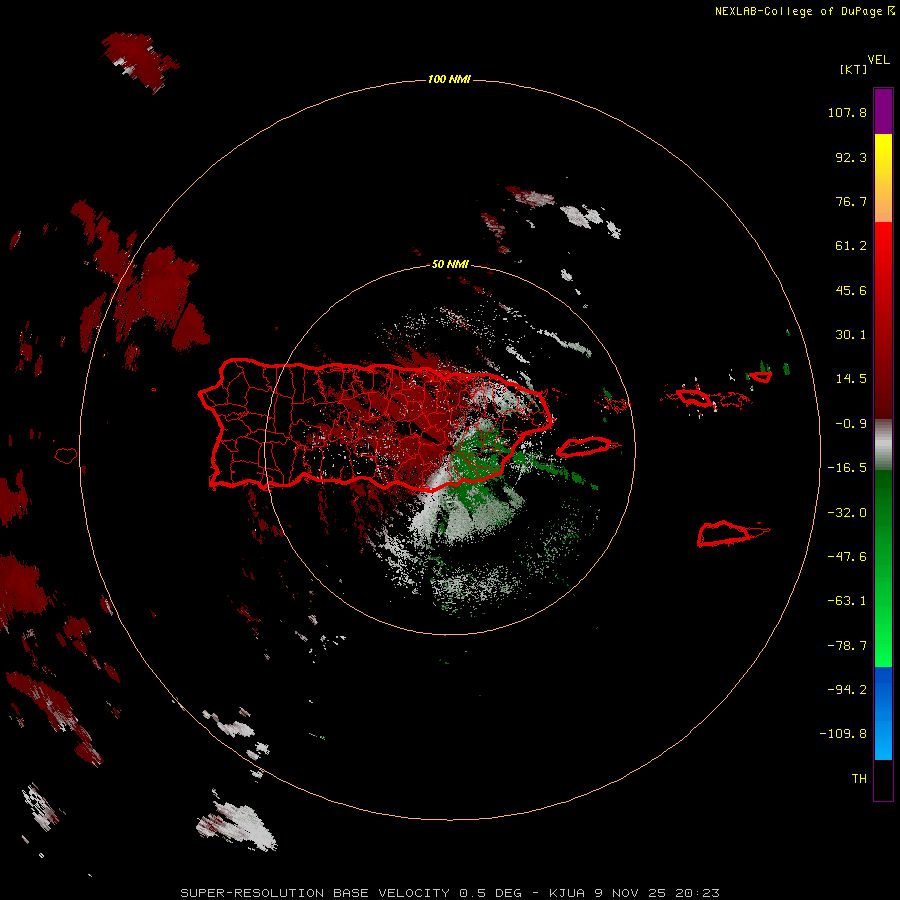Screen dimensions: 900x900
Task: Click the -94.2 legend value
Action: pyautogui.click(x=847, y=690)
